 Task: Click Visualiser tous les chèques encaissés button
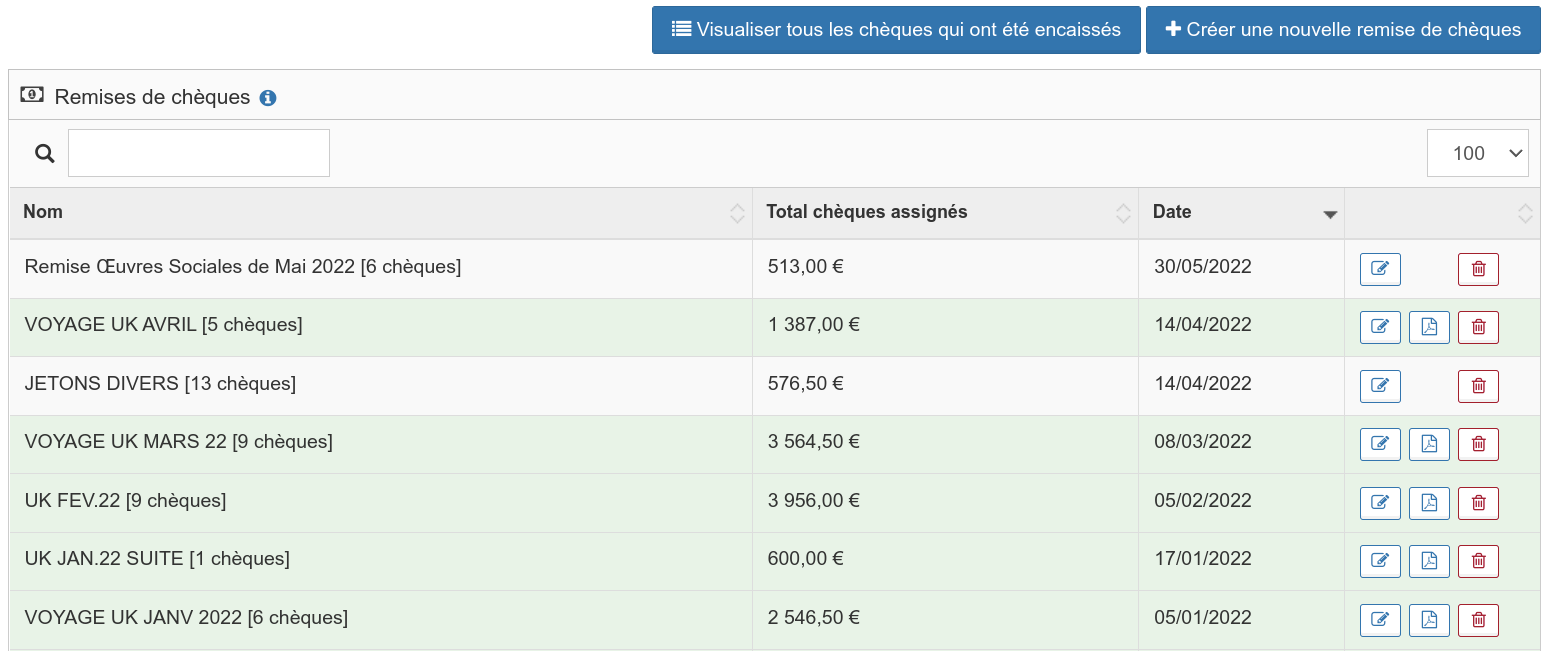click(895, 30)
